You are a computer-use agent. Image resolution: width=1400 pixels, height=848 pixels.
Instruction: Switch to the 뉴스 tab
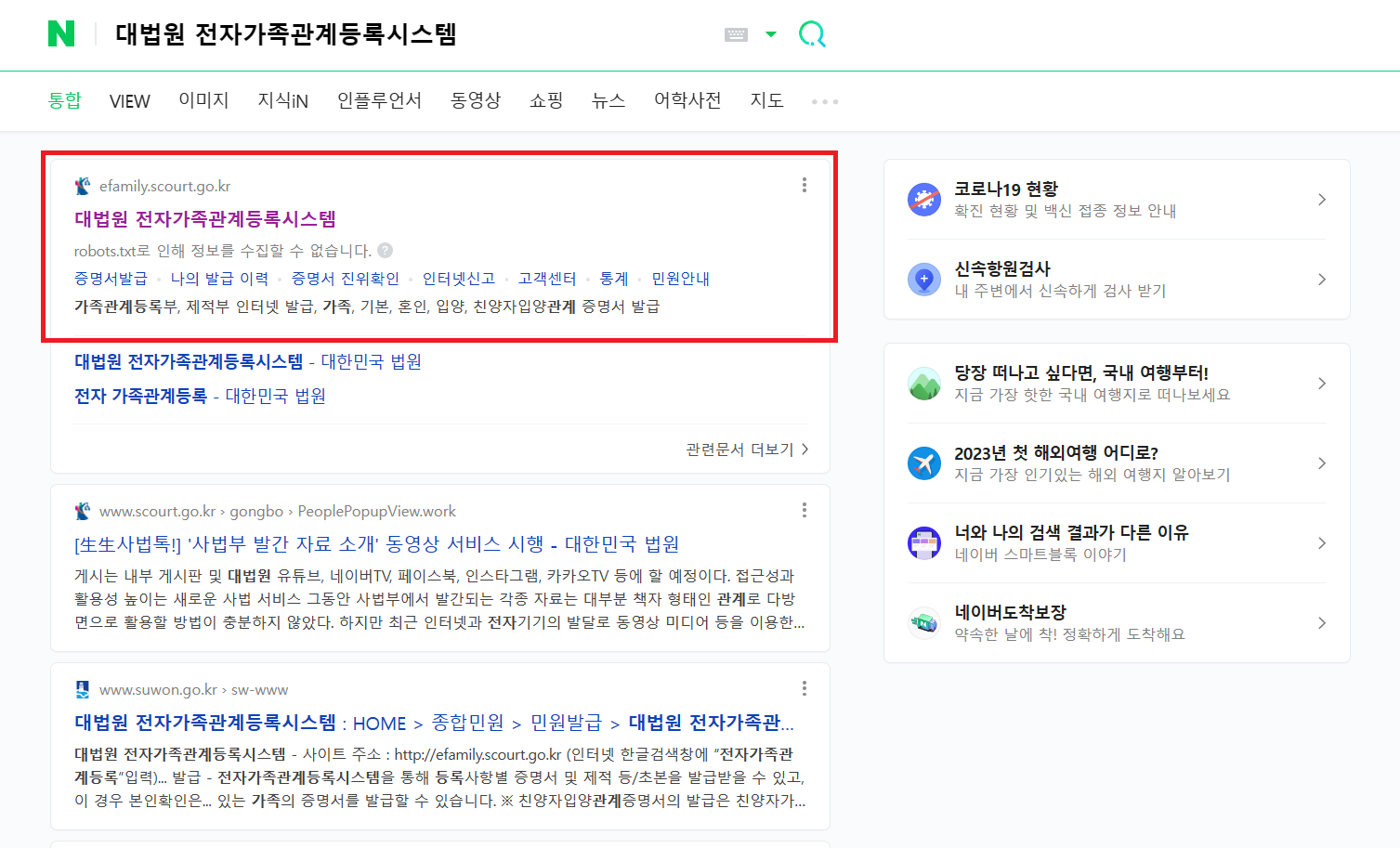[608, 100]
